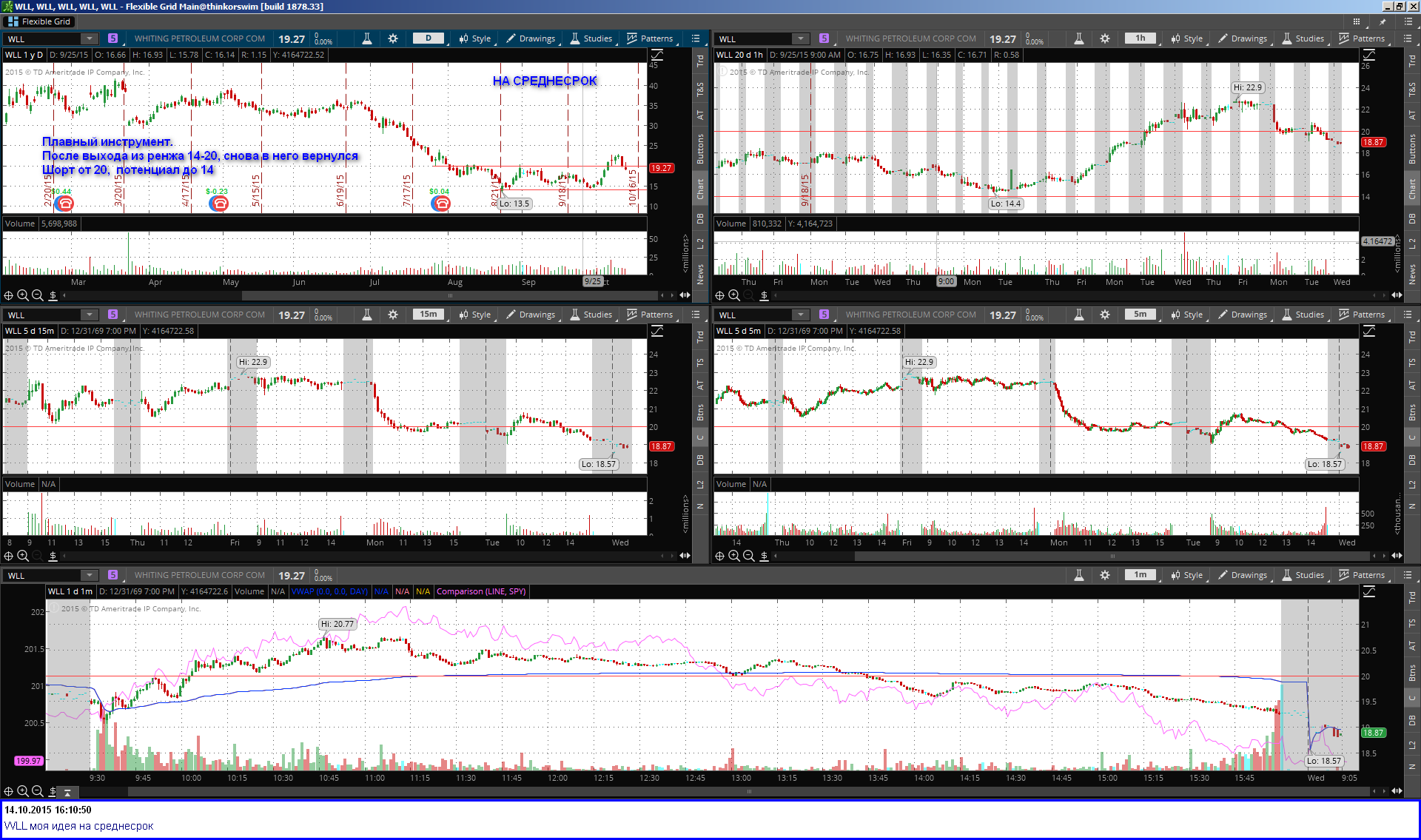Zoom in on the 1m chart
The image size is (1421, 840).
point(23,791)
